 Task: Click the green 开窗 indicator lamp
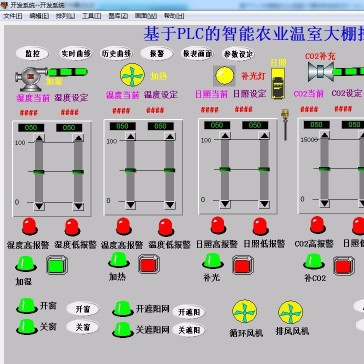[x=27, y=306]
